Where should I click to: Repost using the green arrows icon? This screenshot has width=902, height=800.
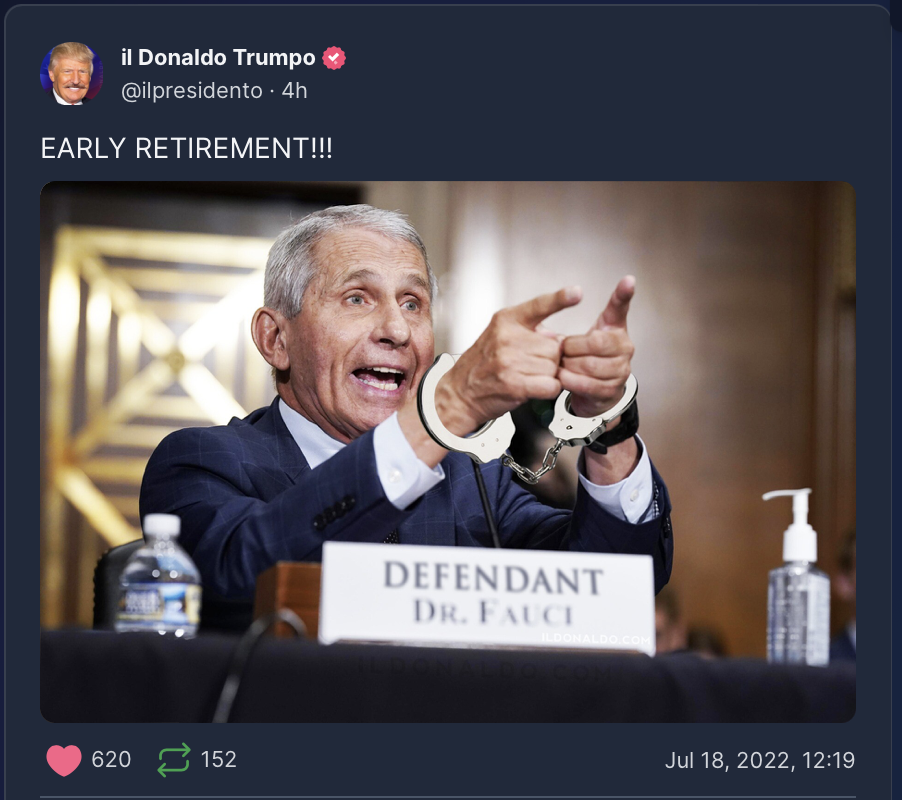(174, 760)
